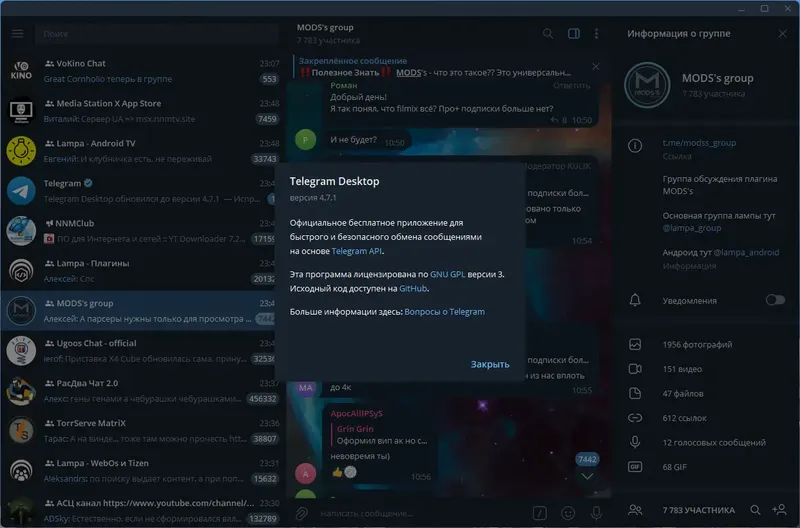Open Media Station X App Store chat
This screenshot has width=800, height=528.
pyautogui.click(x=143, y=111)
